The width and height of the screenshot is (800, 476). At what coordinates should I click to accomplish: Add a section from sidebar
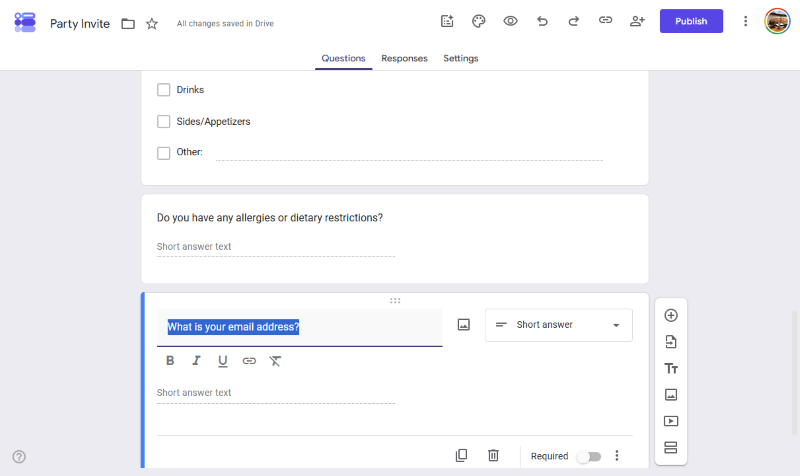click(671, 447)
